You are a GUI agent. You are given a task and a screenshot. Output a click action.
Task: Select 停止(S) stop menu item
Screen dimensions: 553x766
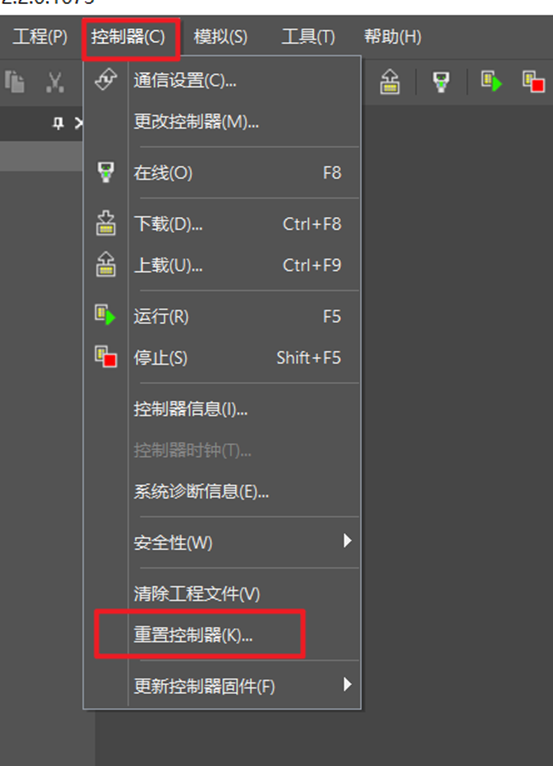222,358
